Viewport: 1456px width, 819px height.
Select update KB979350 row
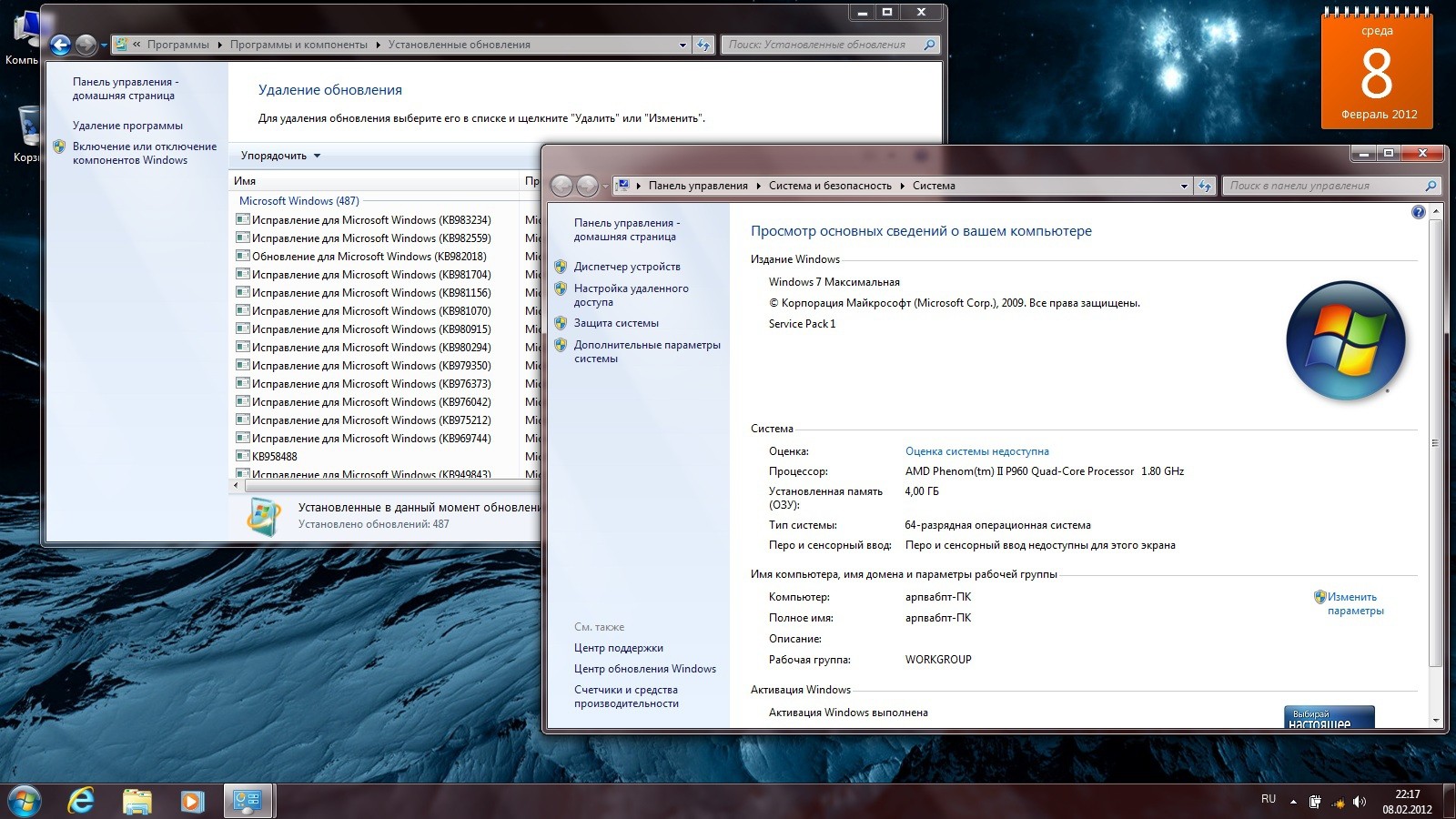pyautogui.click(x=373, y=366)
